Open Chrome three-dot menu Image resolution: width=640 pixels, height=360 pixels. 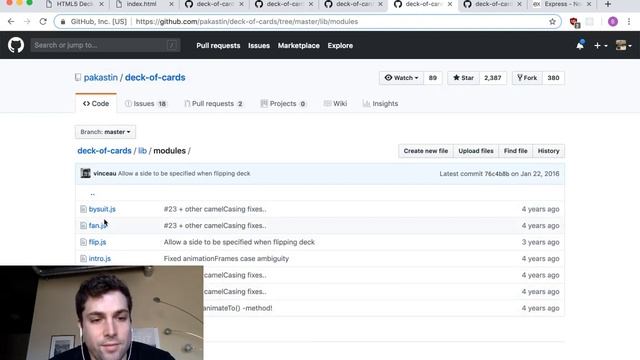629,22
